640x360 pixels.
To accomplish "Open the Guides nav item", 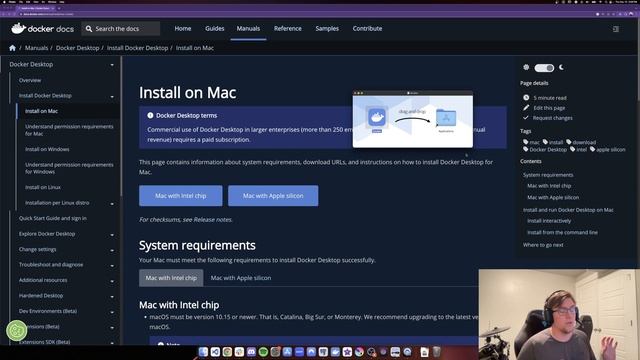I will pyautogui.click(x=215, y=29).
